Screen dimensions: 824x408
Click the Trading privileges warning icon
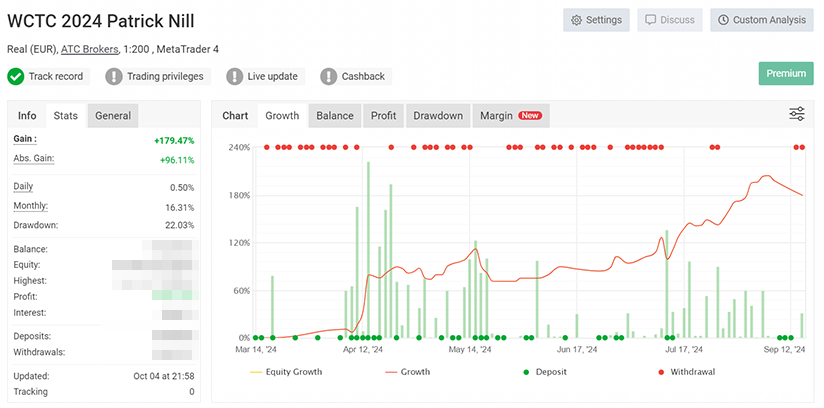pos(114,76)
